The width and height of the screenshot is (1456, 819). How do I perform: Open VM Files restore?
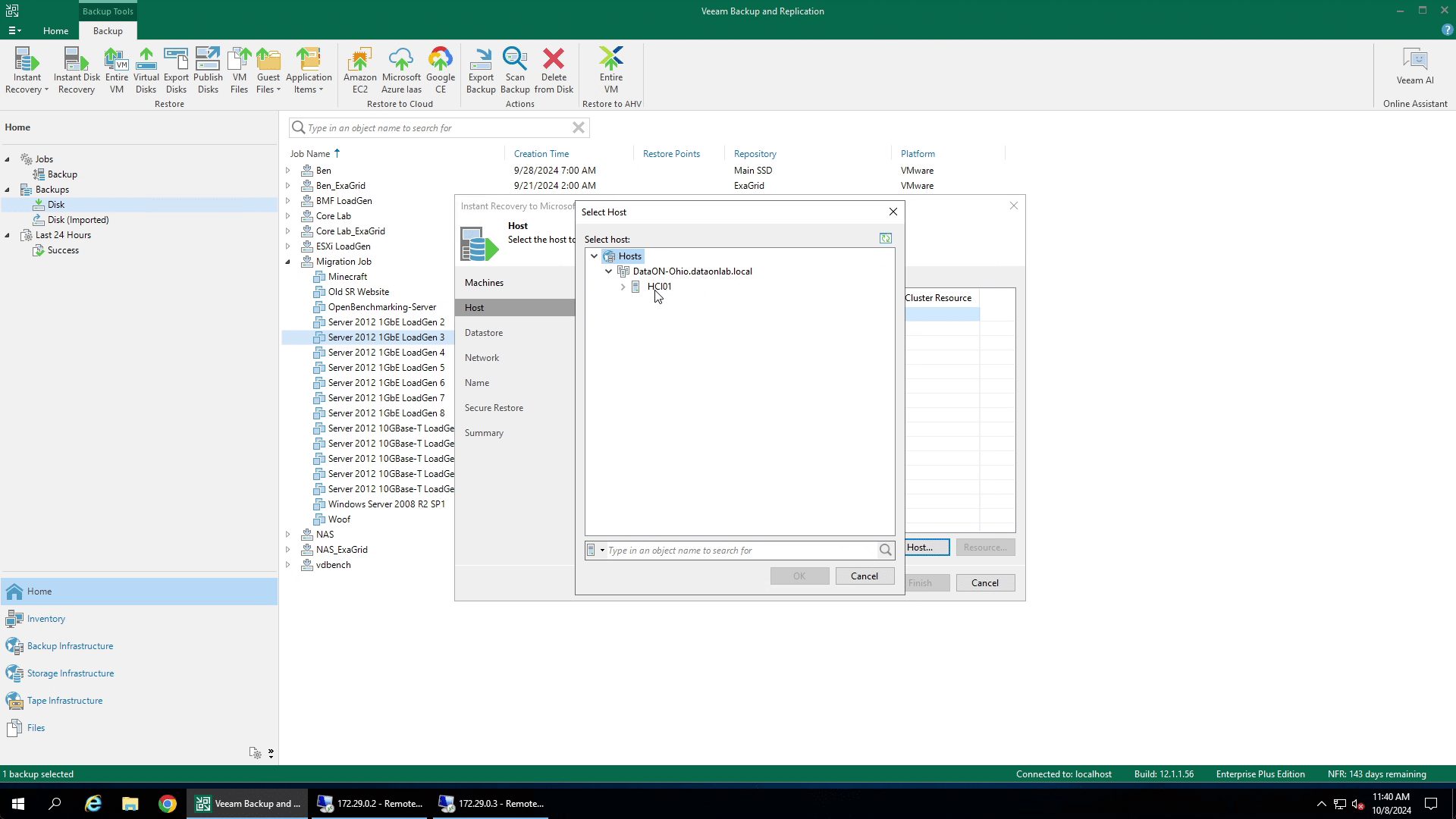[239, 70]
